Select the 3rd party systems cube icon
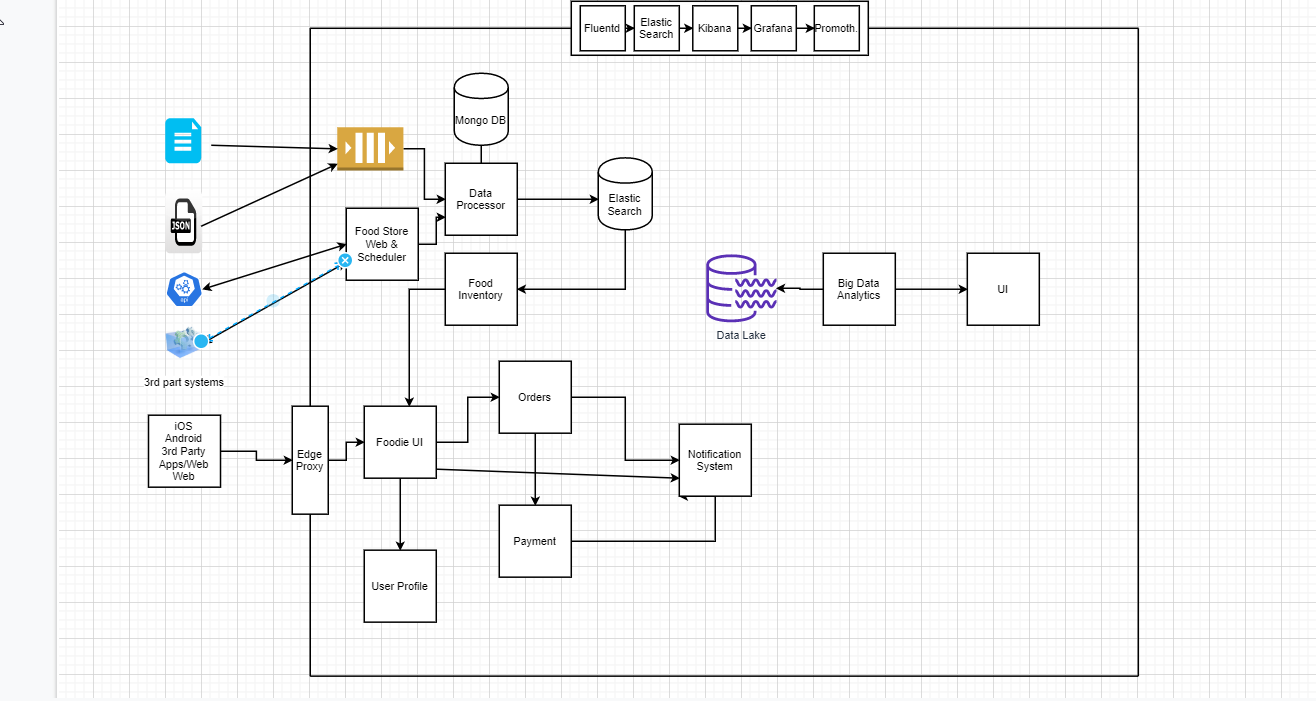Screen dimensions: 1316x701 tap(183, 344)
